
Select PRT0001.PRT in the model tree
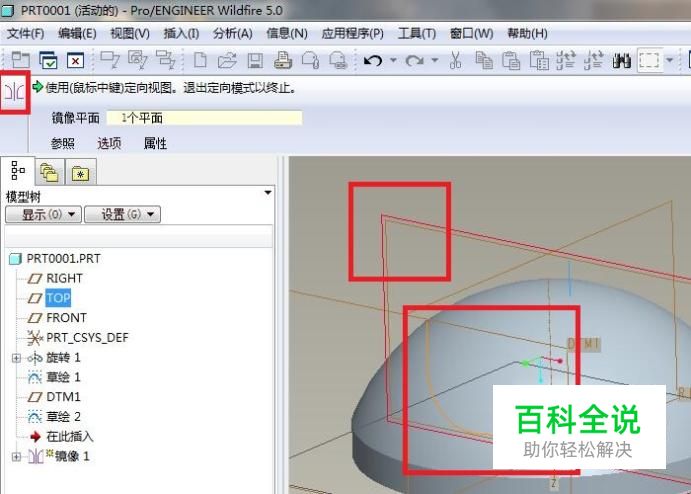[x=63, y=258]
